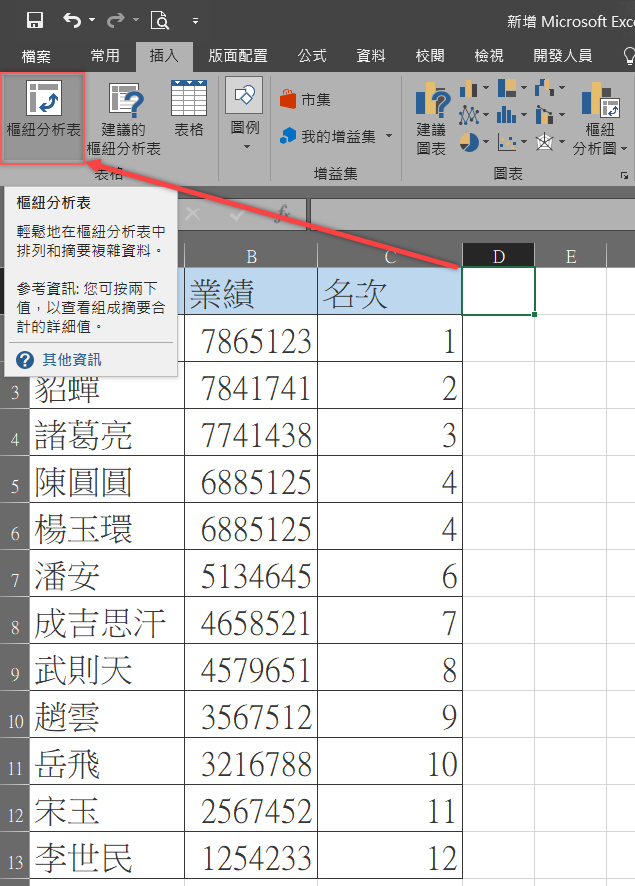The image size is (635, 886).
Task: Click the Save icon in quick access toolbar
Action: [x=34, y=20]
